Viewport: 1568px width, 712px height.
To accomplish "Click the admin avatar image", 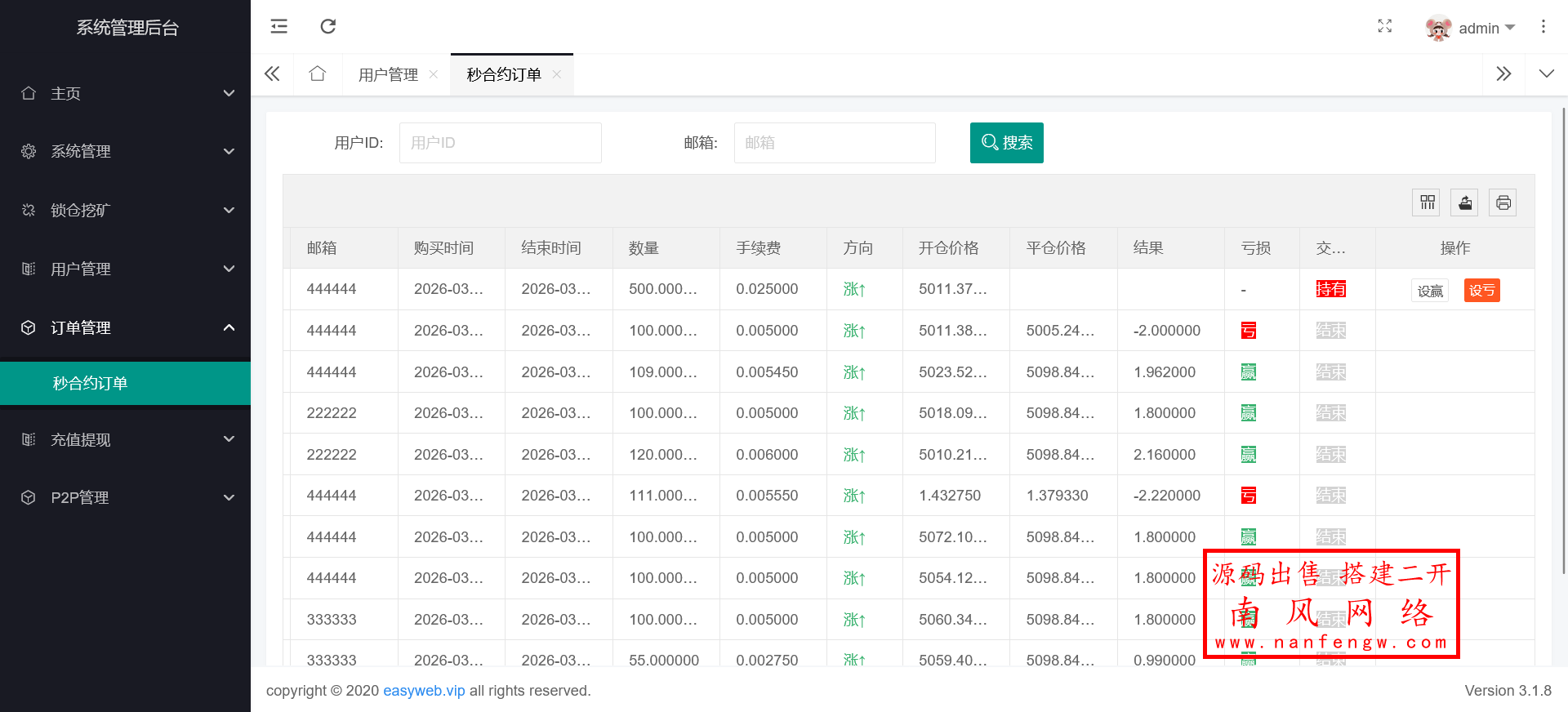I will [1438, 28].
